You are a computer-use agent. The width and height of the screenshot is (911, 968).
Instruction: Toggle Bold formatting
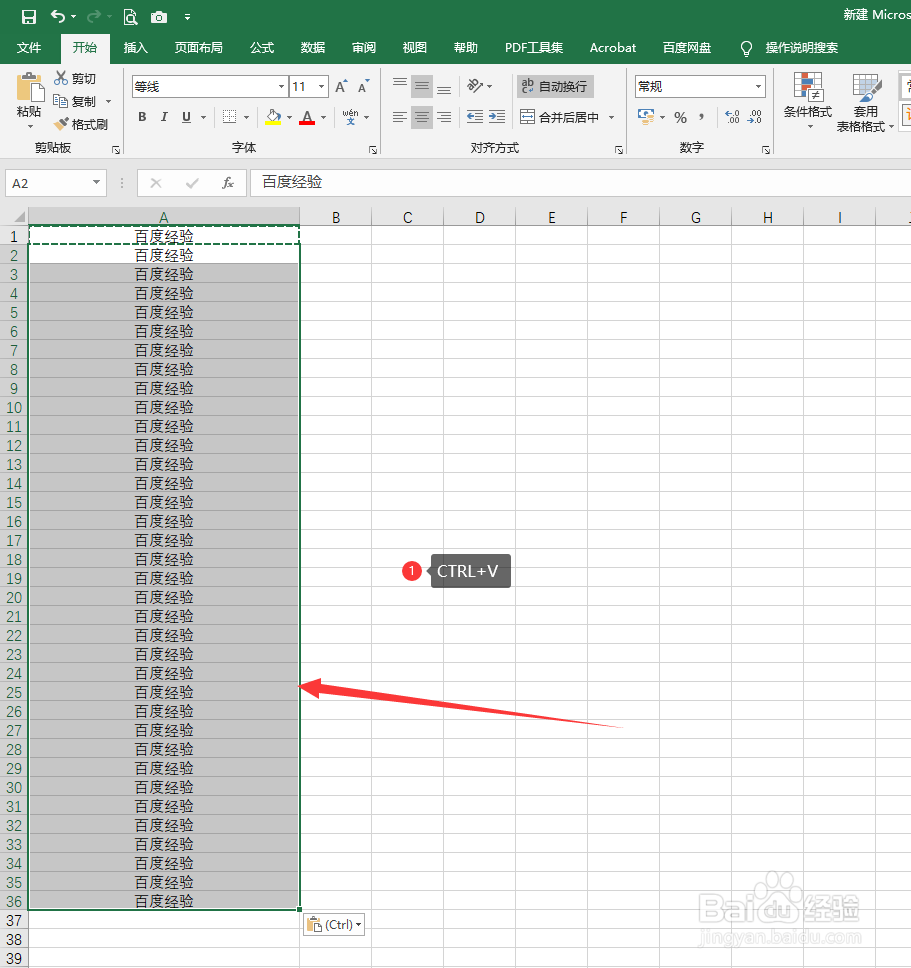coord(142,117)
